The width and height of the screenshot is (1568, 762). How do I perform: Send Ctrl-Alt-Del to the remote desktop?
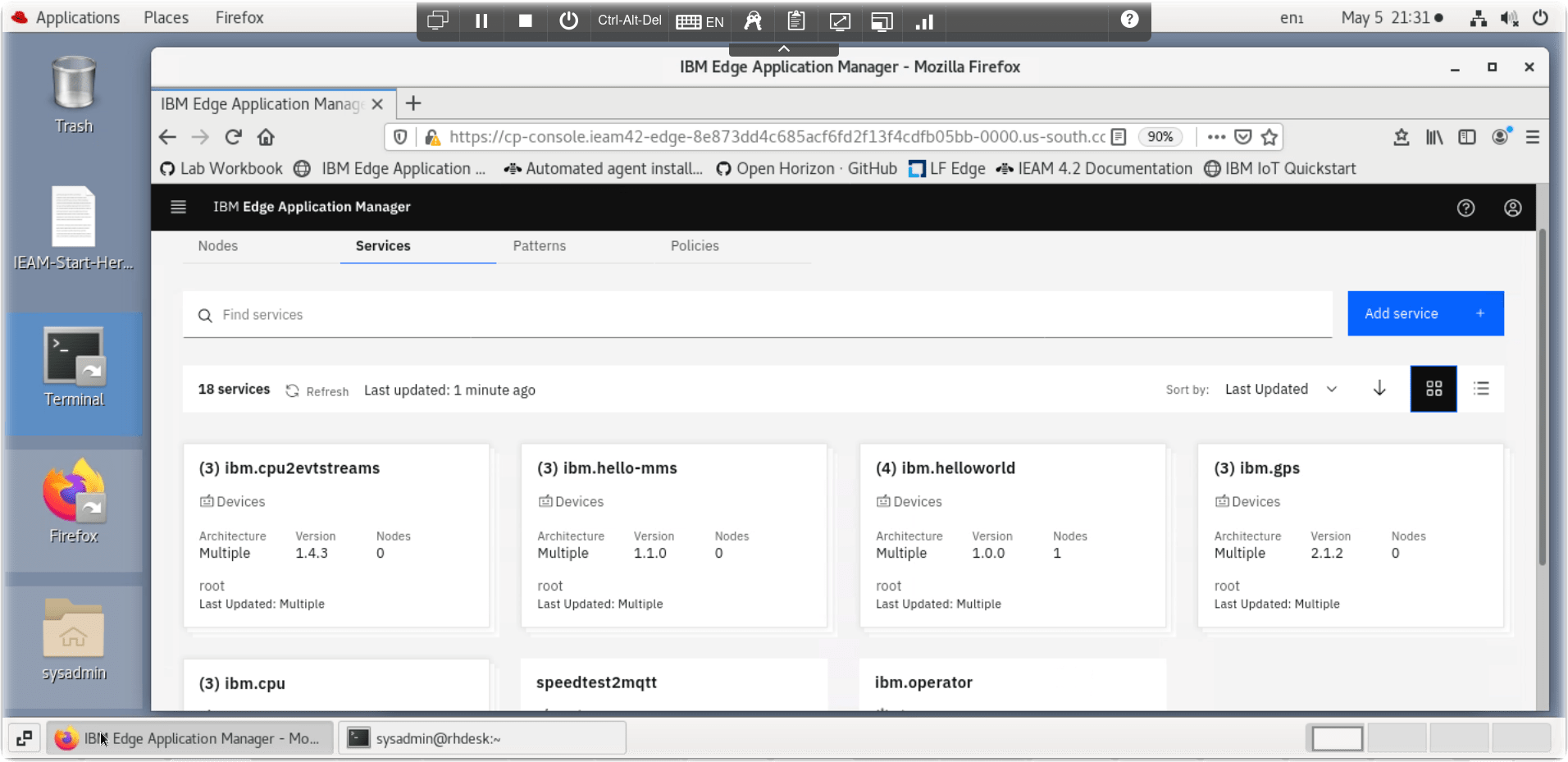(630, 21)
